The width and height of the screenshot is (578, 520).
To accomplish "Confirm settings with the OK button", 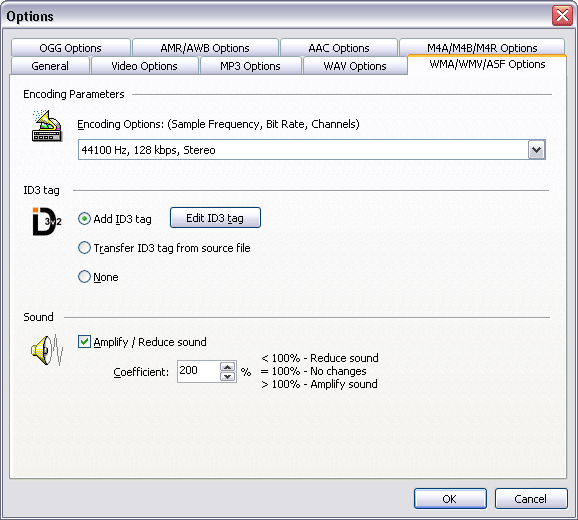I will (x=450, y=499).
